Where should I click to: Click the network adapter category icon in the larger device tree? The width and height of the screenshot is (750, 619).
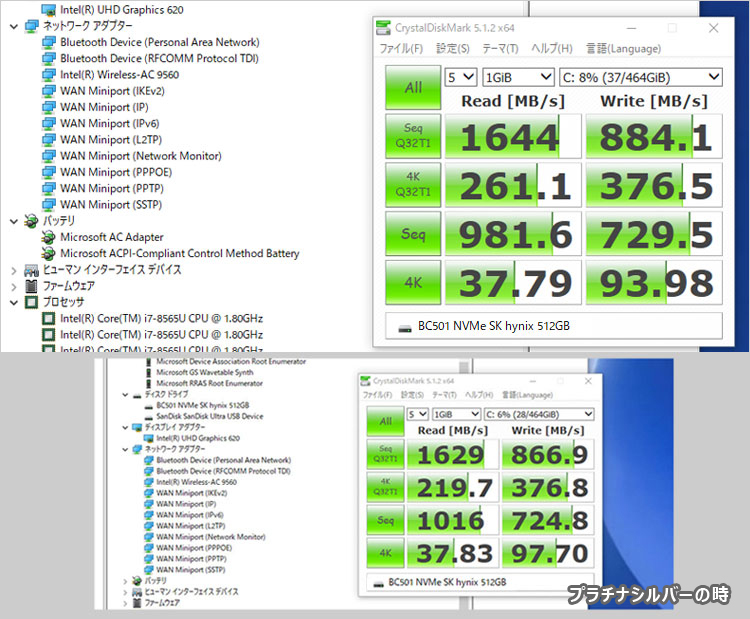[x=32, y=26]
